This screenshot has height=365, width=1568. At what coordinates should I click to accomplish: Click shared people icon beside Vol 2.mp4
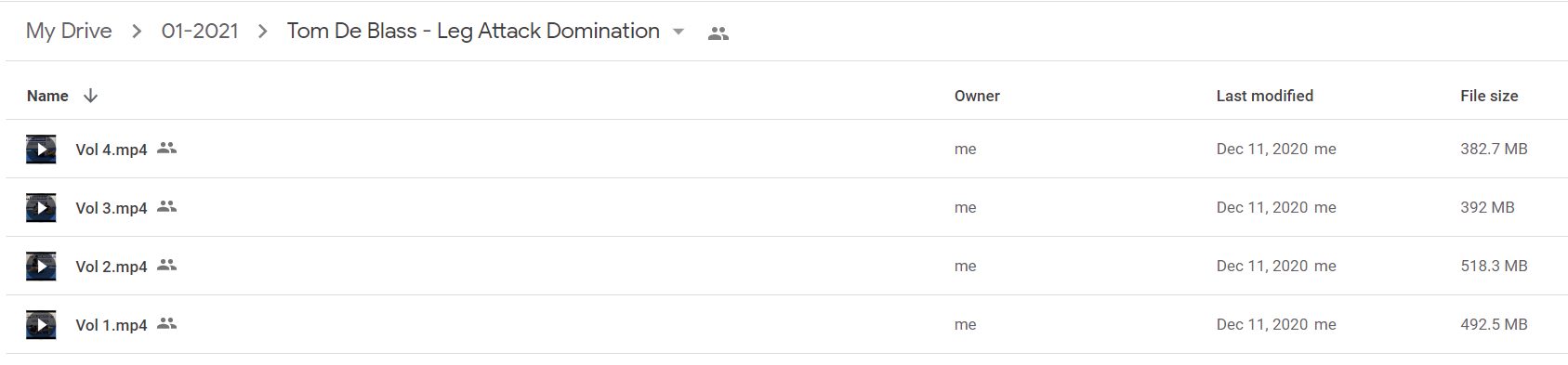tap(166, 265)
